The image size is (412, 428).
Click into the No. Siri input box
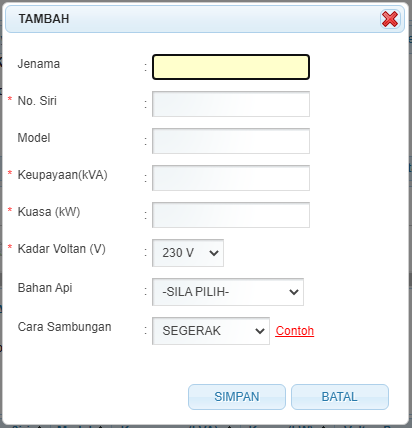pyautogui.click(x=231, y=104)
